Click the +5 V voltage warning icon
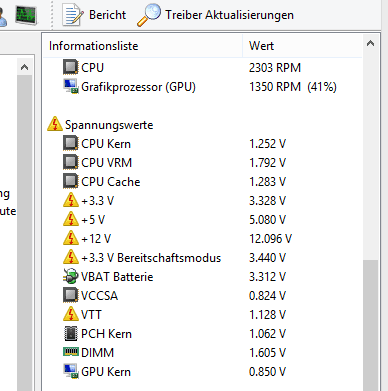Viewport: 388px width, 391px height. click(x=71, y=219)
